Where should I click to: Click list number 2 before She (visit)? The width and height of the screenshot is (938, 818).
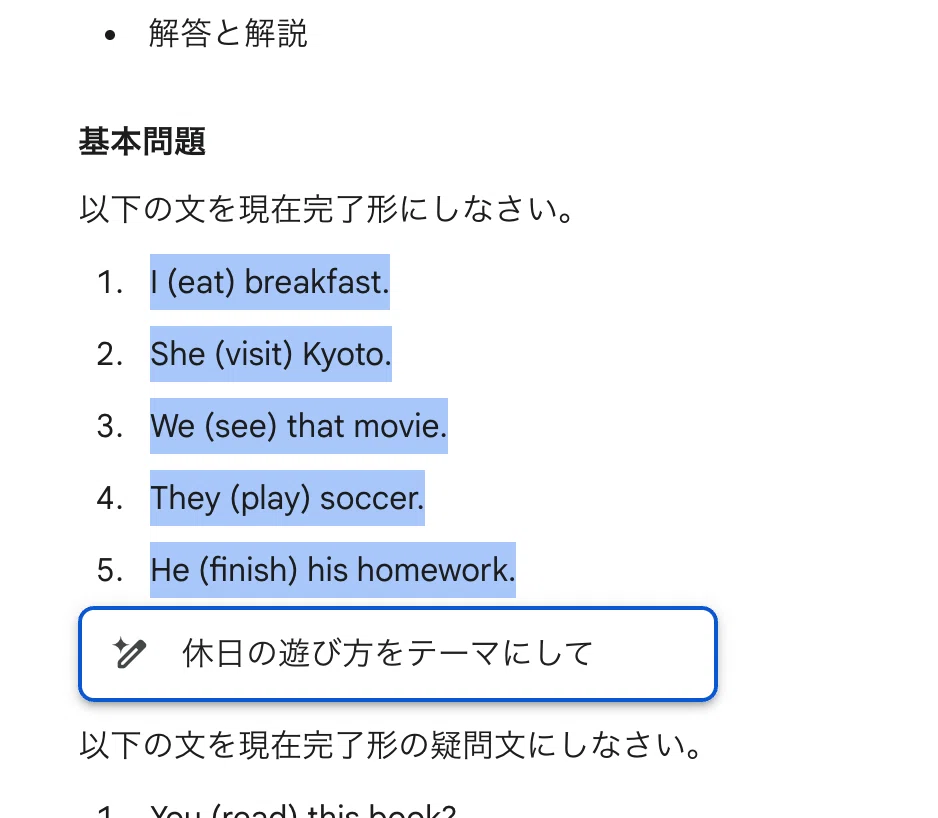point(110,354)
